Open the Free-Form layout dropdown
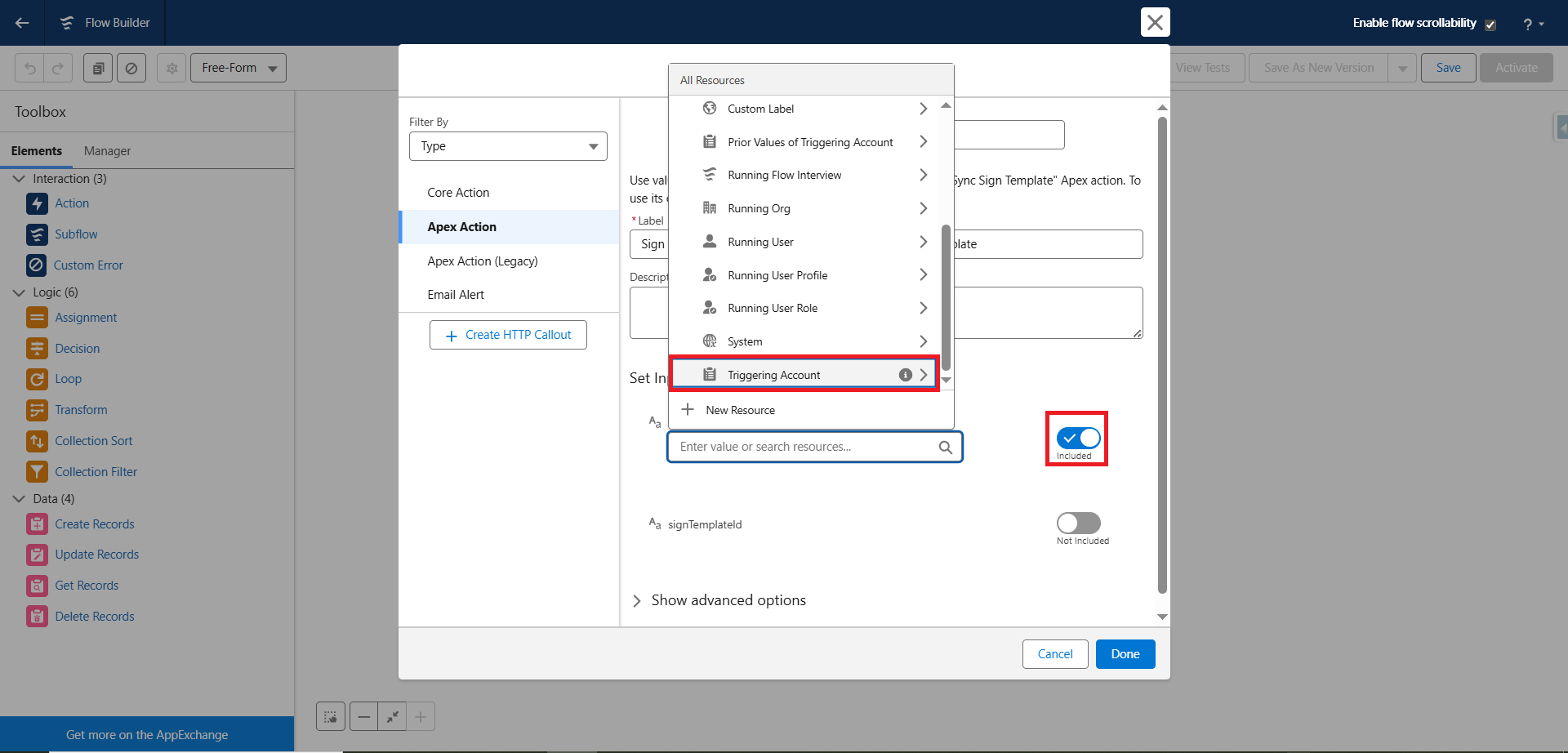This screenshot has width=1568, height=753. pos(238,68)
